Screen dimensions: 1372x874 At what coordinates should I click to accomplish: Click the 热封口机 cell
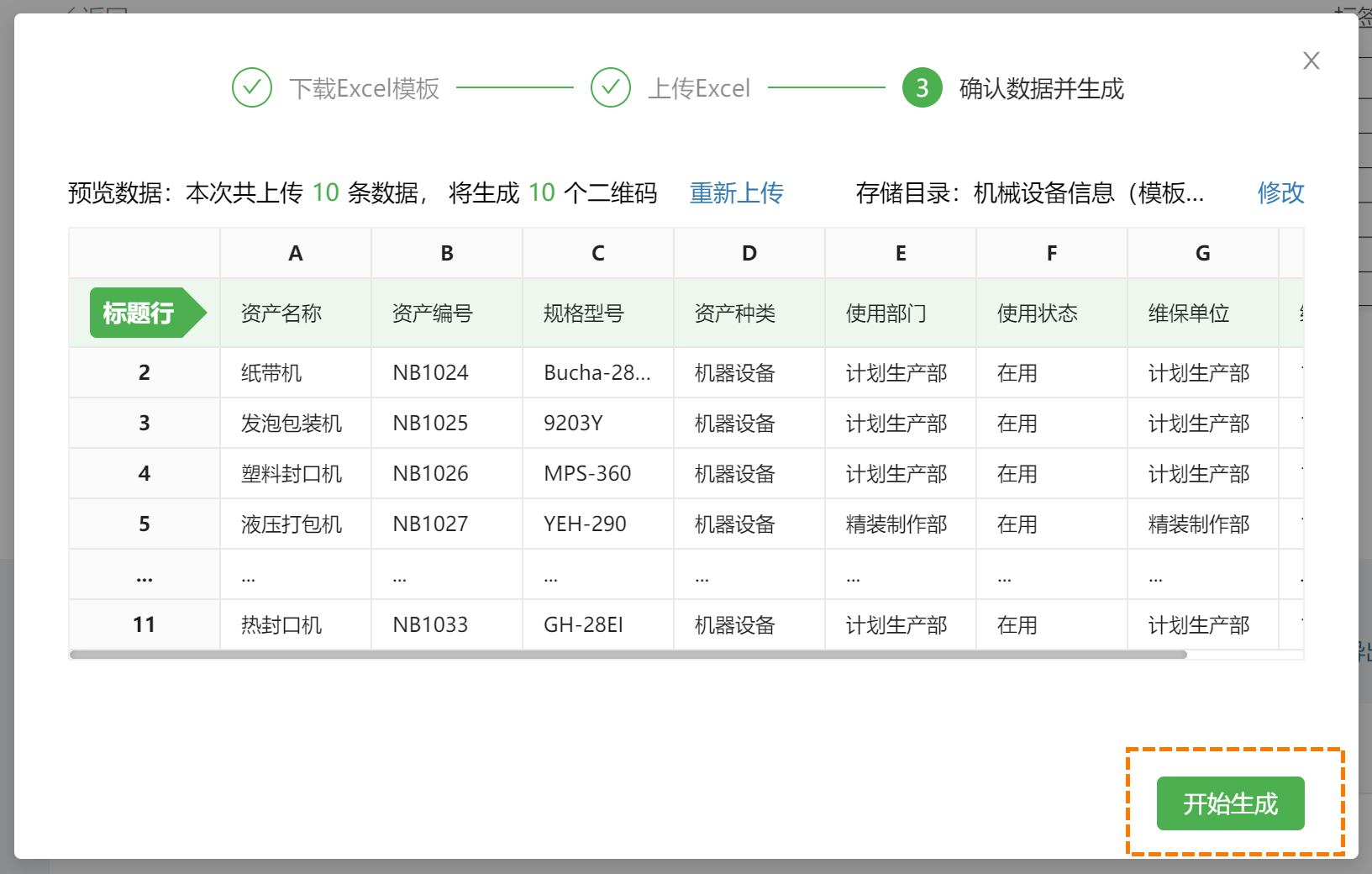coord(296,624)
